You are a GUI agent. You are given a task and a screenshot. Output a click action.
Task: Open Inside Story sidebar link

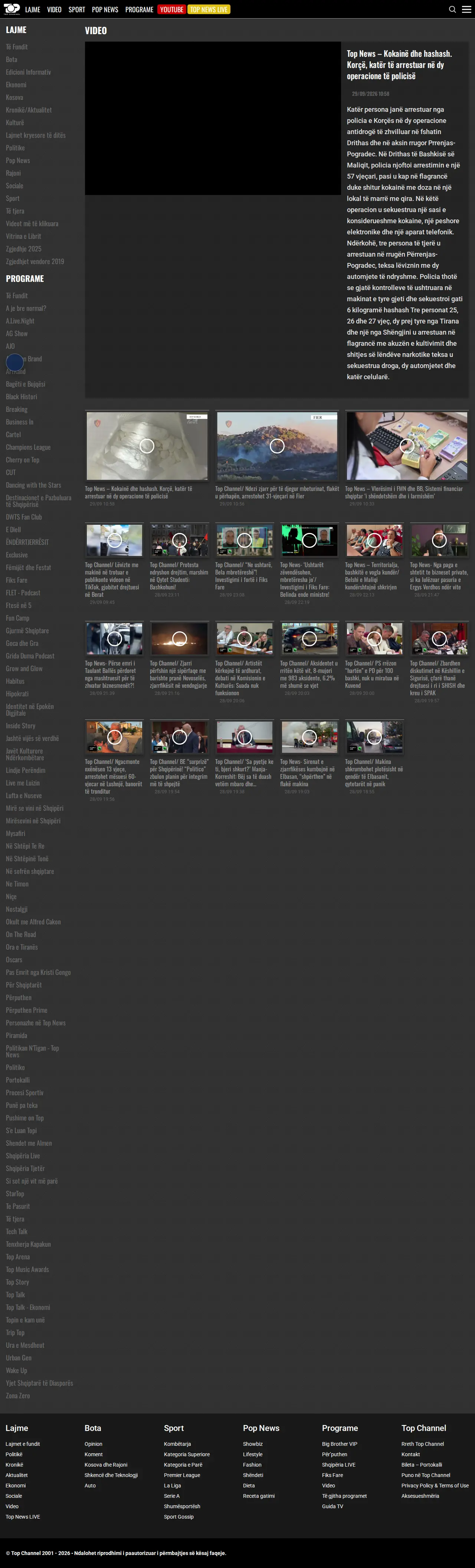point(21,726)
